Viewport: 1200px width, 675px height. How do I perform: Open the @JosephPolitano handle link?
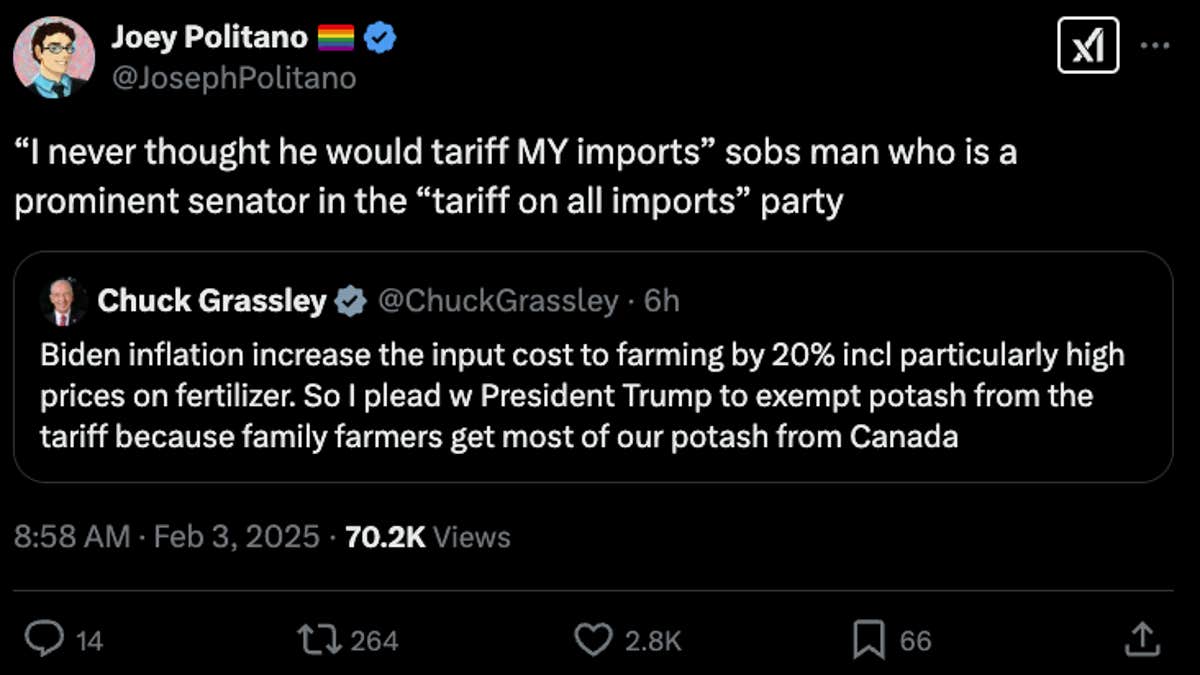[235, 77]
